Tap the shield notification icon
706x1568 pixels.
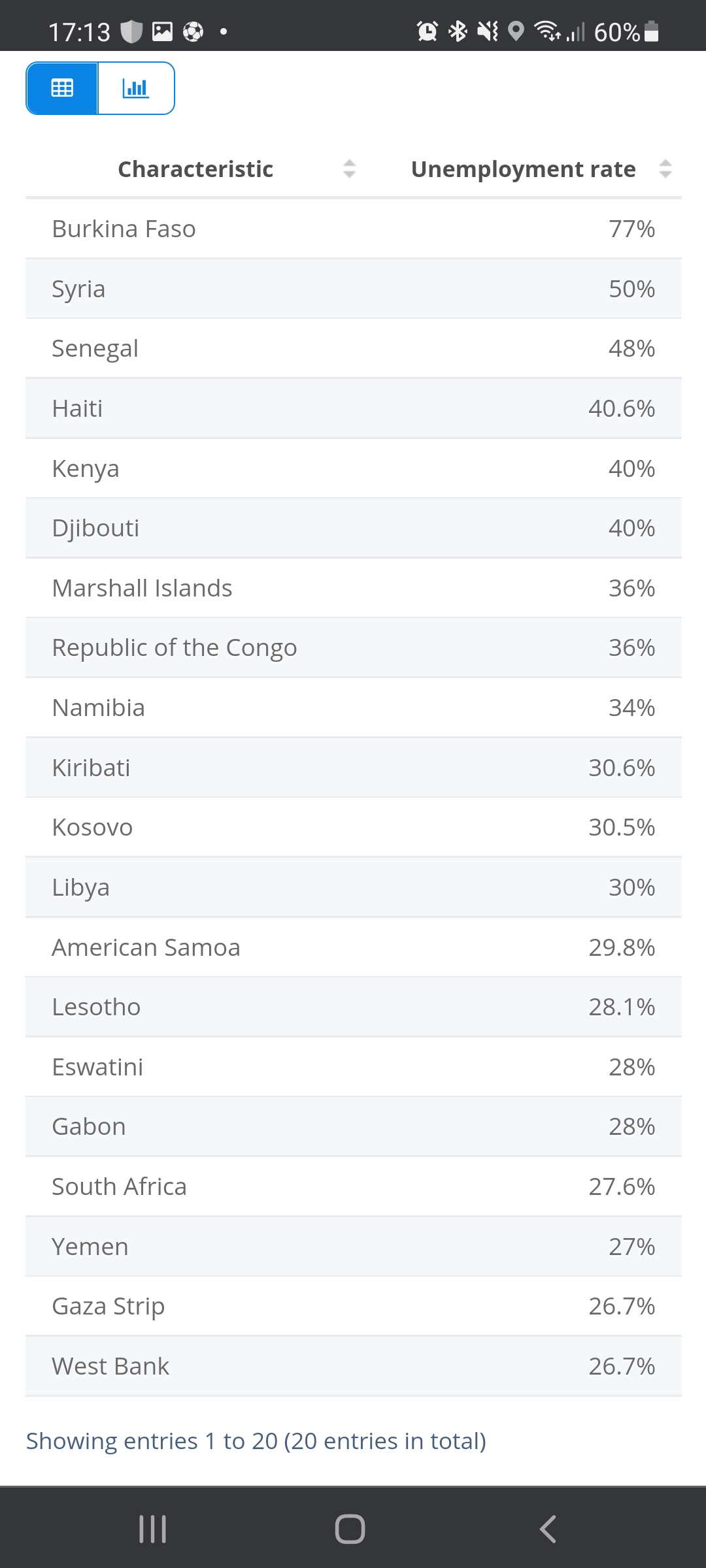(132, 31)
